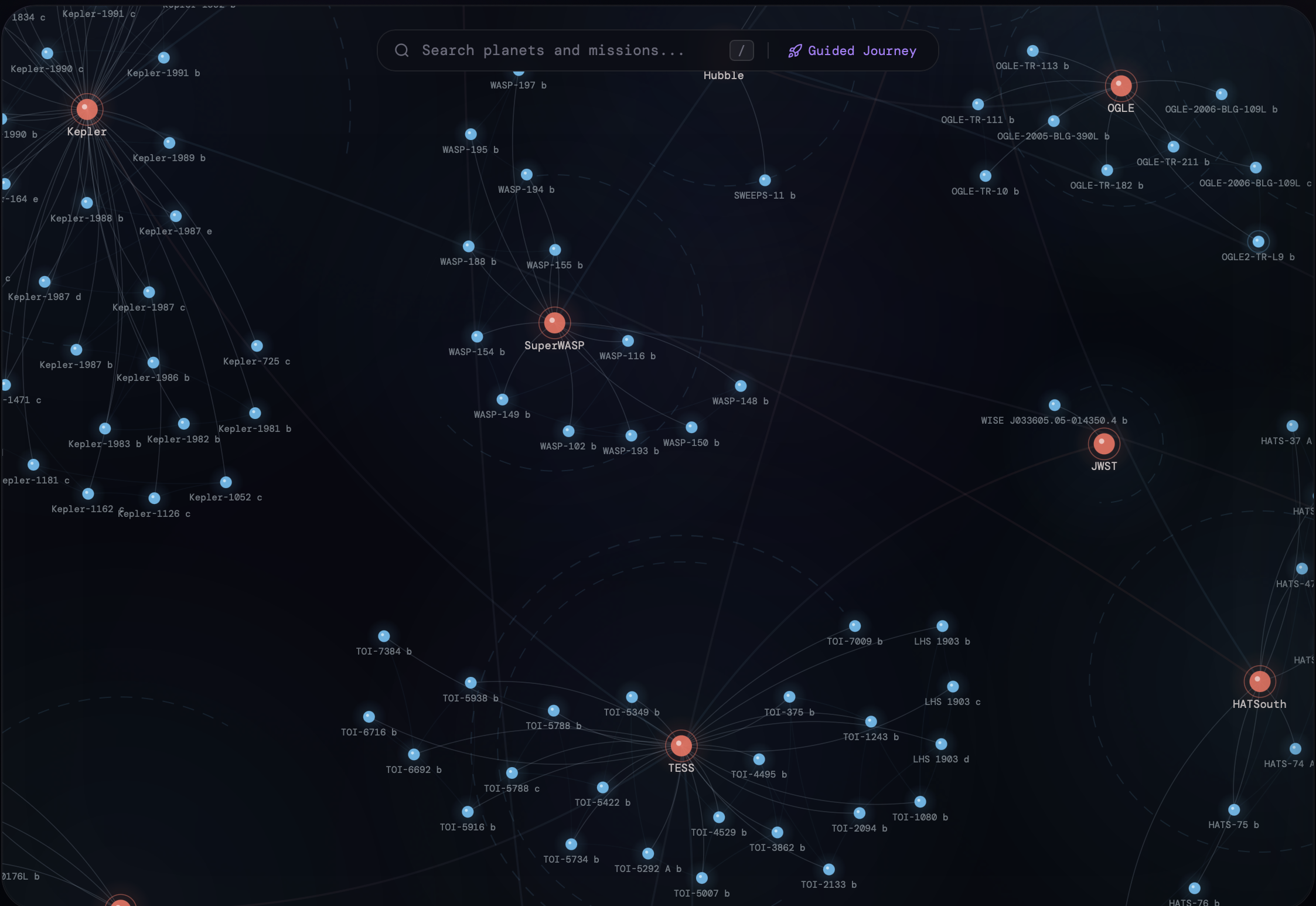Click planet node TOI-7384 b
Image resolution: width=1316 pixels, height=906 pixels.
pyautogui.click(x=384, y=636)
